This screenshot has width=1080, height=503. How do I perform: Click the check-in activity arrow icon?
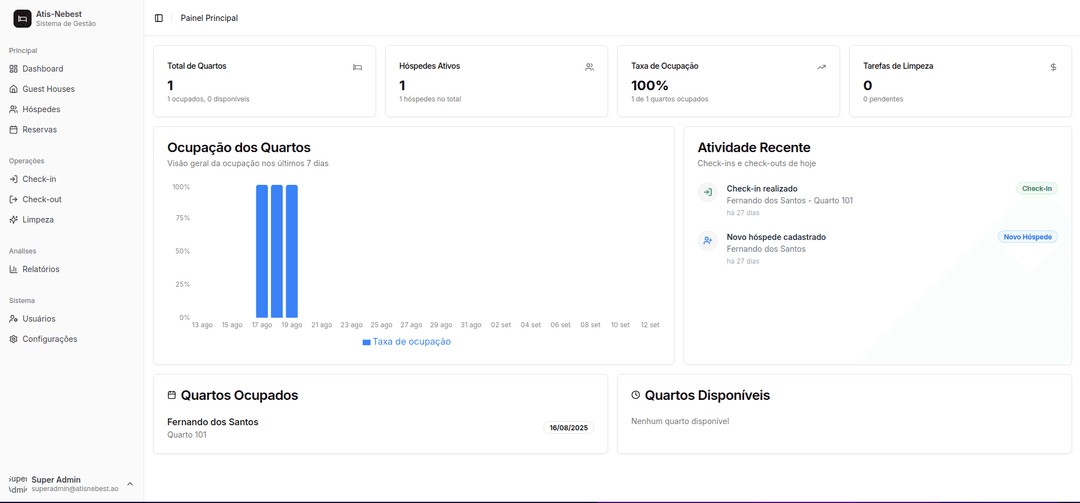pyautogui.click(x=707, y=191)
